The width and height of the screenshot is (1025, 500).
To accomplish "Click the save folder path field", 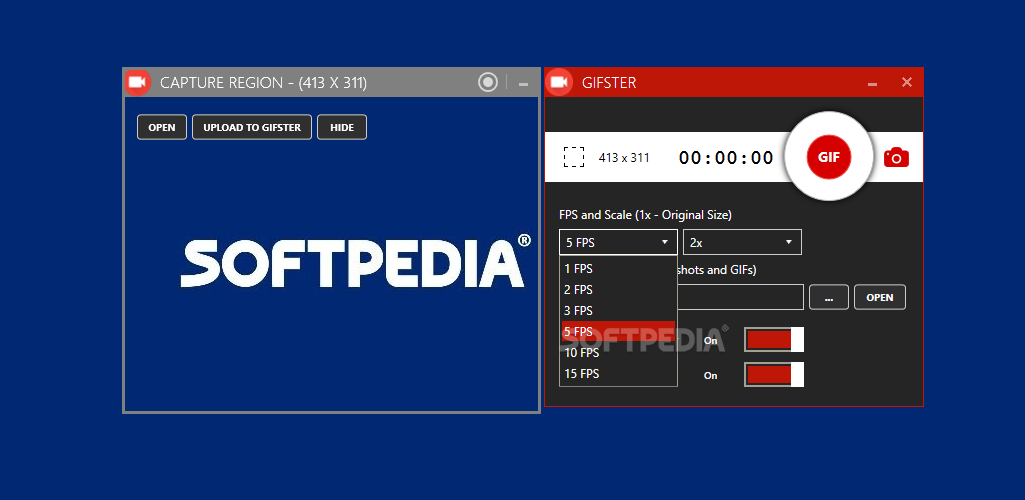I will click(x=741, y=297).
